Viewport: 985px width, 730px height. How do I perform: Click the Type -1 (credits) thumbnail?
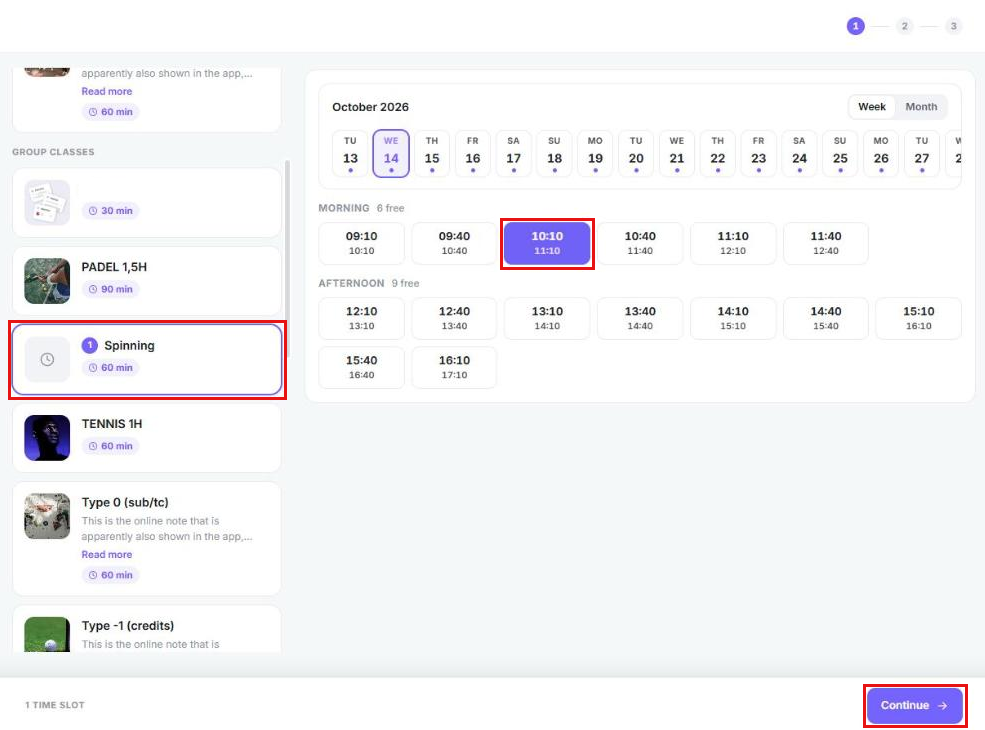[x=47, y=635]
